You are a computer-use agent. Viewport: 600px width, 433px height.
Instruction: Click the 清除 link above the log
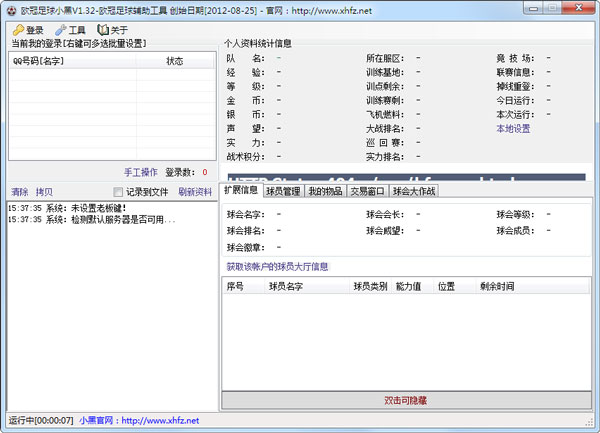tap(20, 192)
